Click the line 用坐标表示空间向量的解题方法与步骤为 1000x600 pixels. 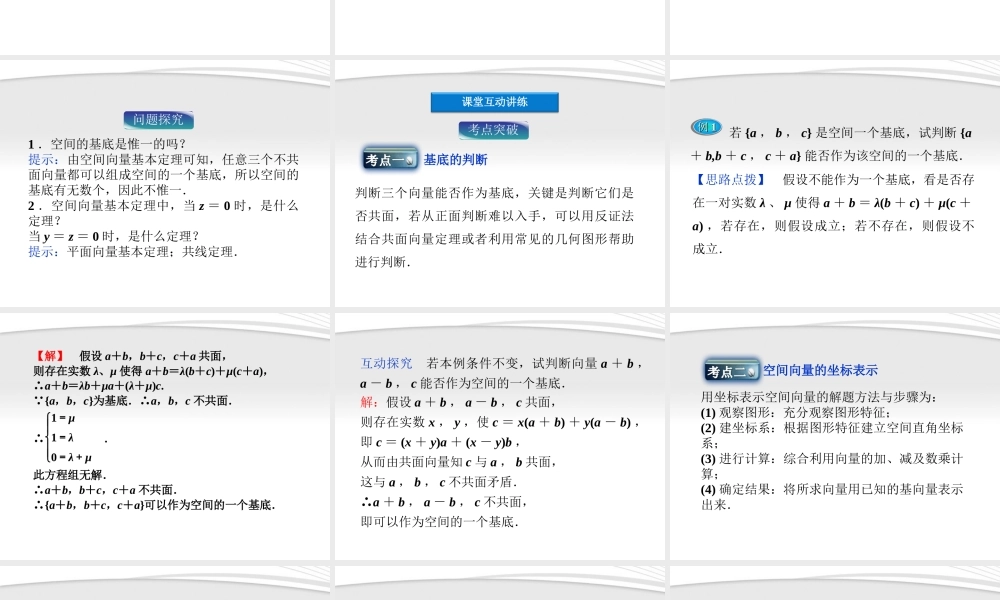819,397
